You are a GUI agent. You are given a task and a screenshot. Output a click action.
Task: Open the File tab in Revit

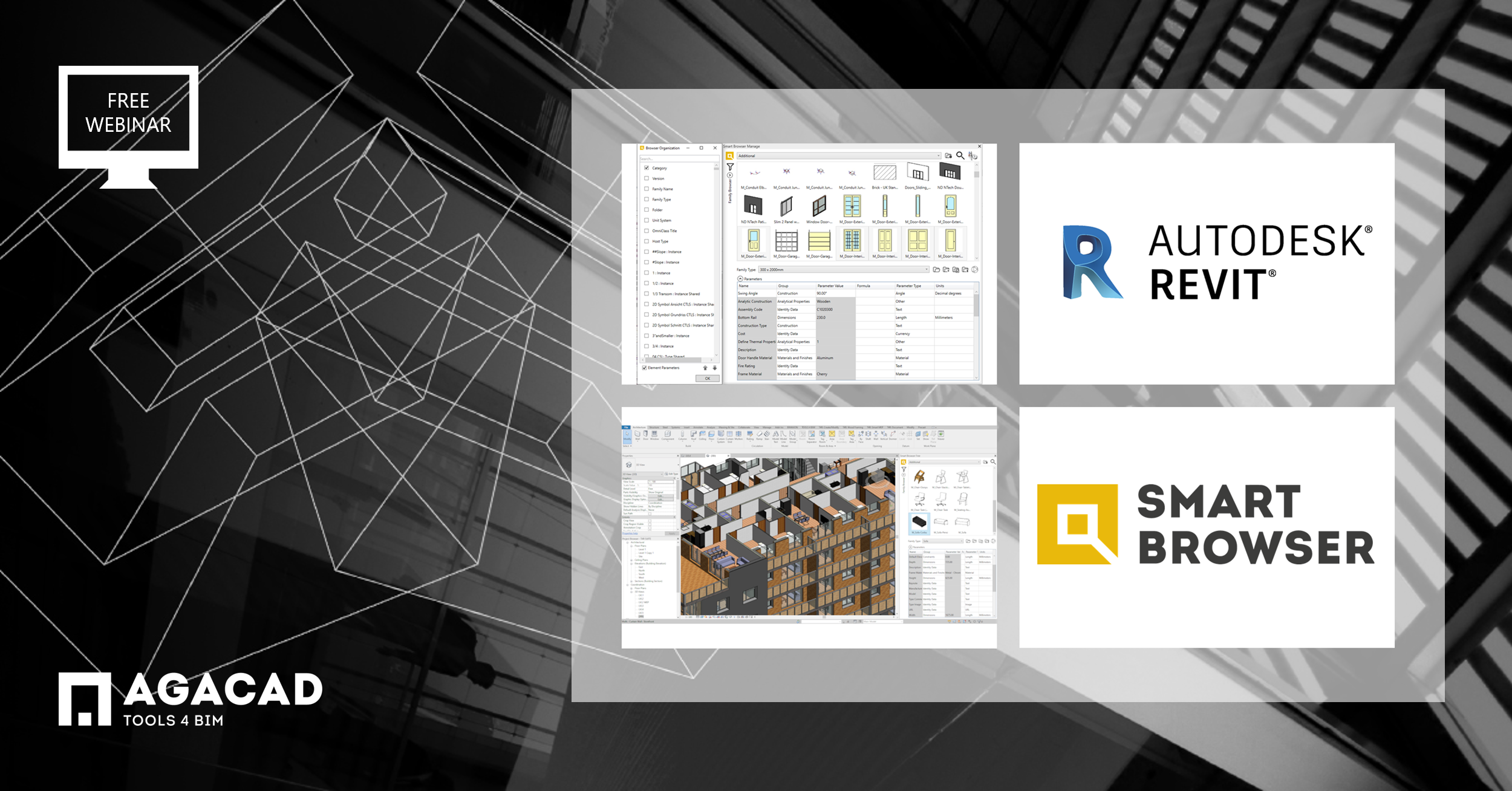(626, 427)
